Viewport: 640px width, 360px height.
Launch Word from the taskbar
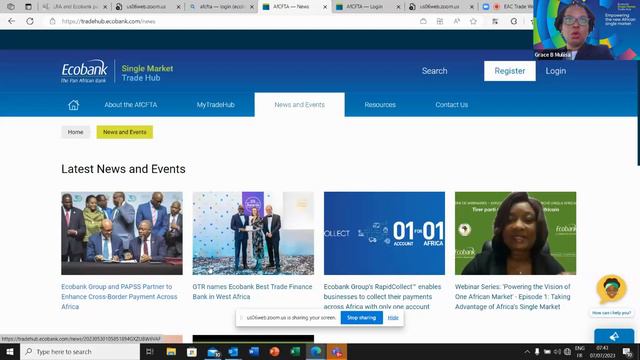[254, 351]
